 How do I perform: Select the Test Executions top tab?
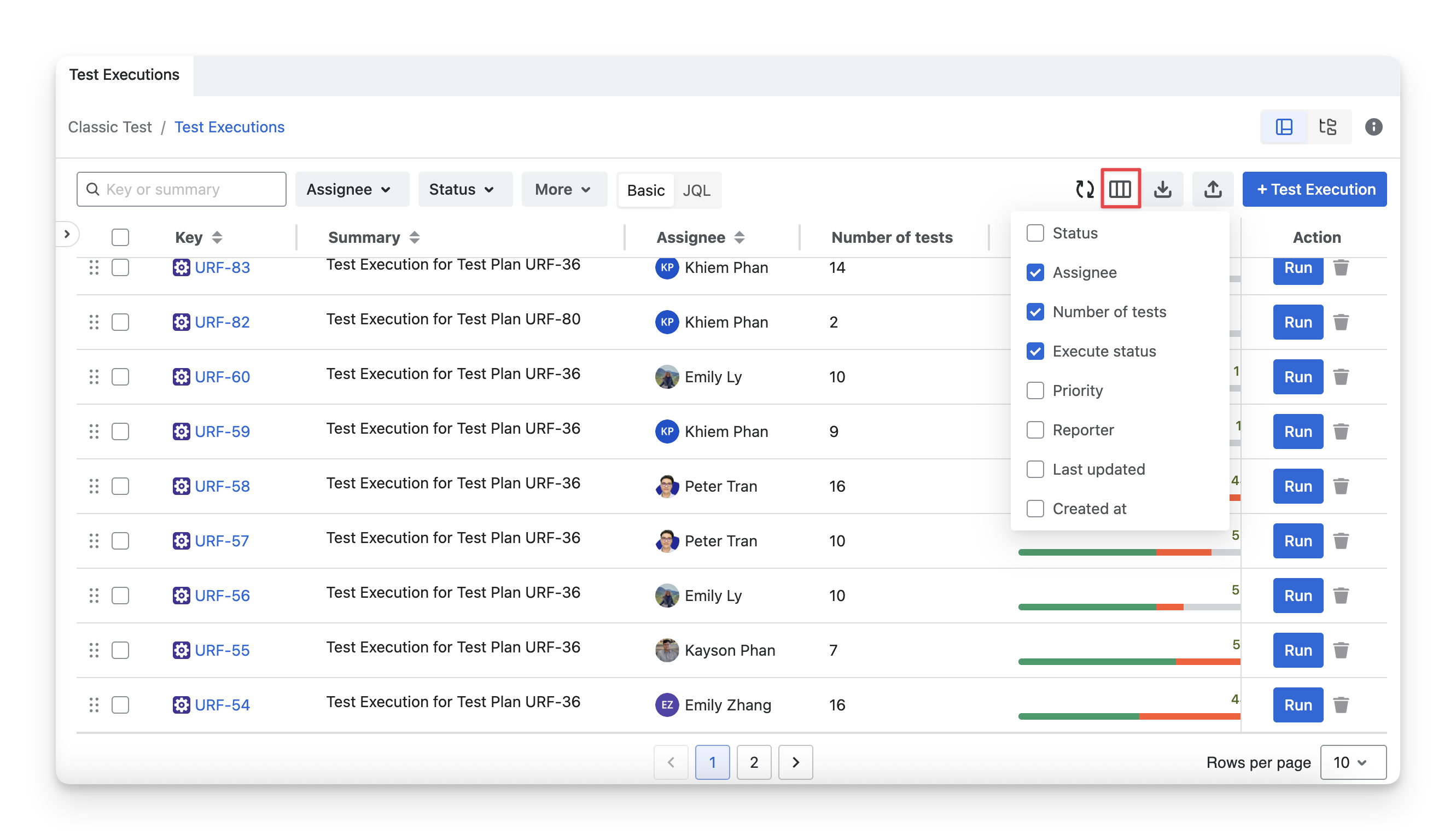coord(125,75)
